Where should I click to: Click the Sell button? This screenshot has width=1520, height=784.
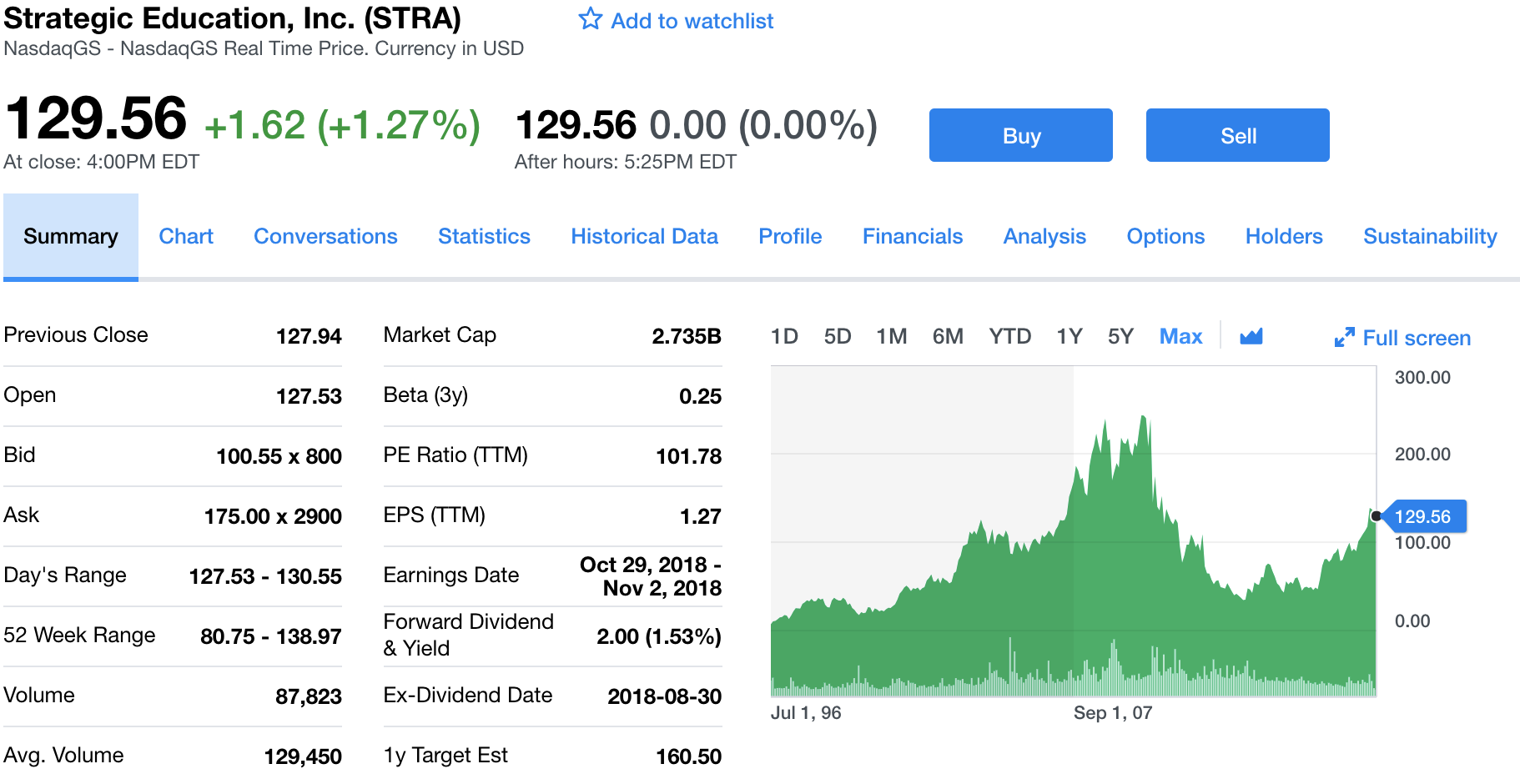[x=1238, y=135]
